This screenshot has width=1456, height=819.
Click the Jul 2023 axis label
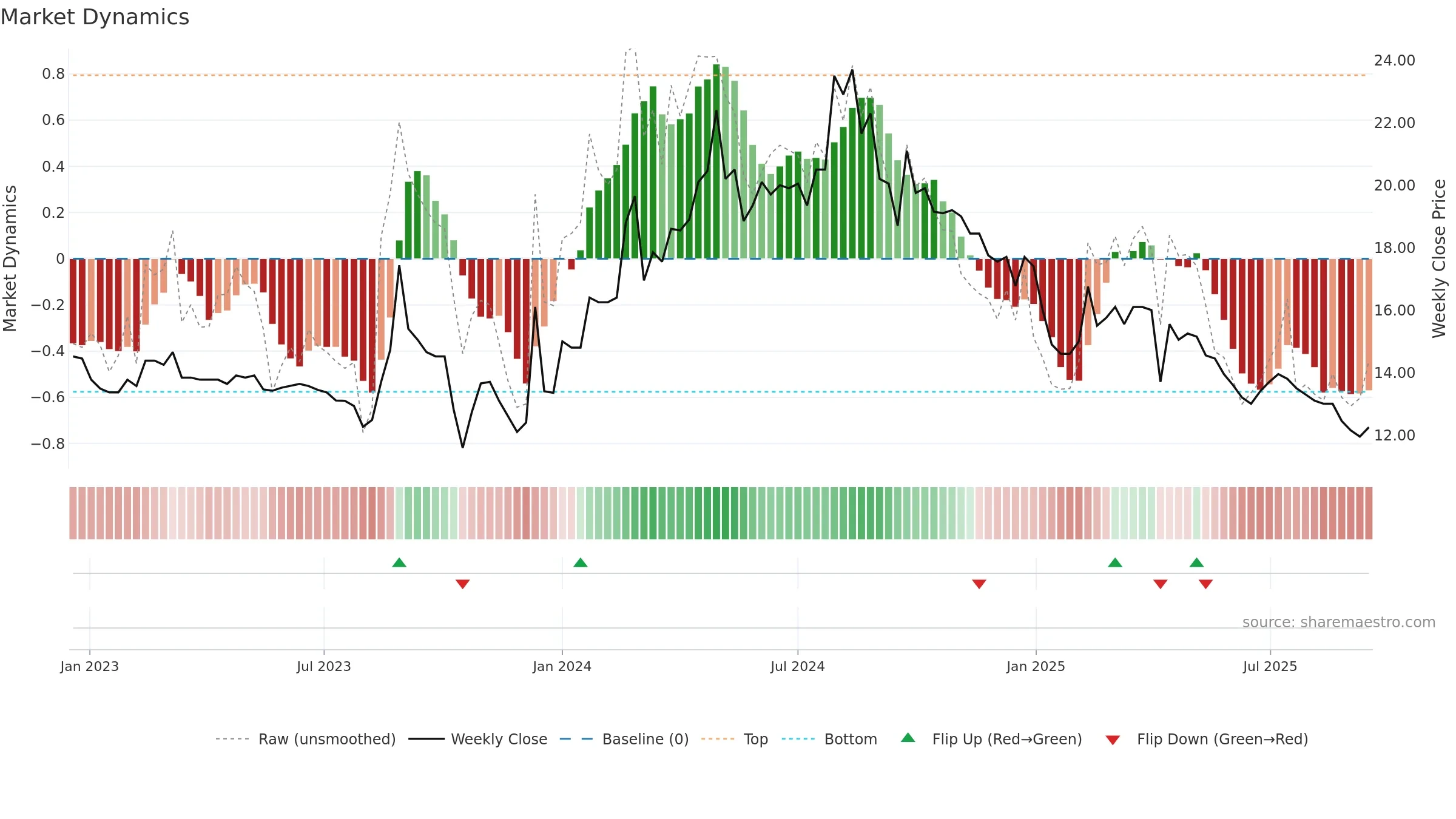click(x=324, y=666)
